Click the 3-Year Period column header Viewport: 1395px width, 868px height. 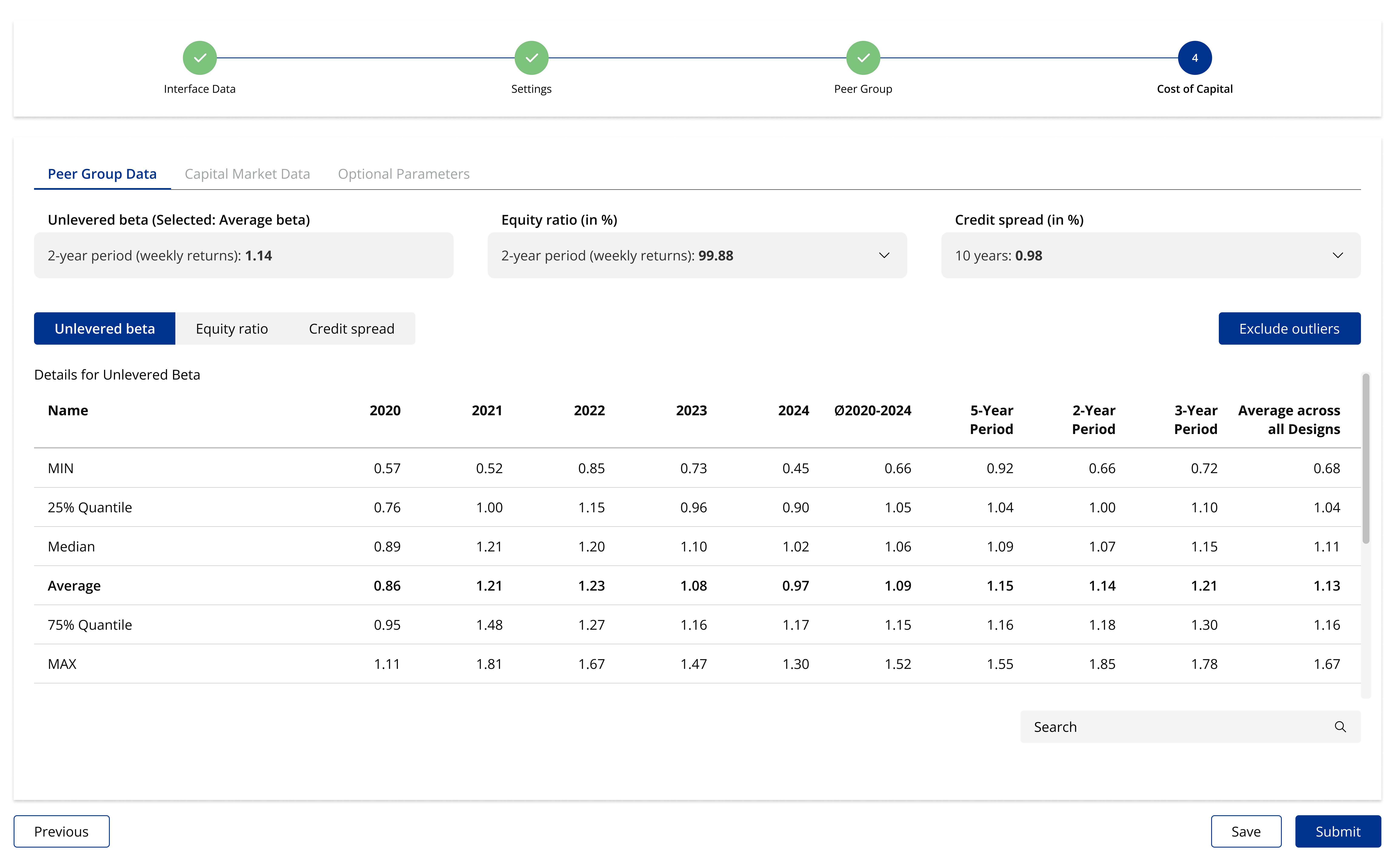(1196, 420)
